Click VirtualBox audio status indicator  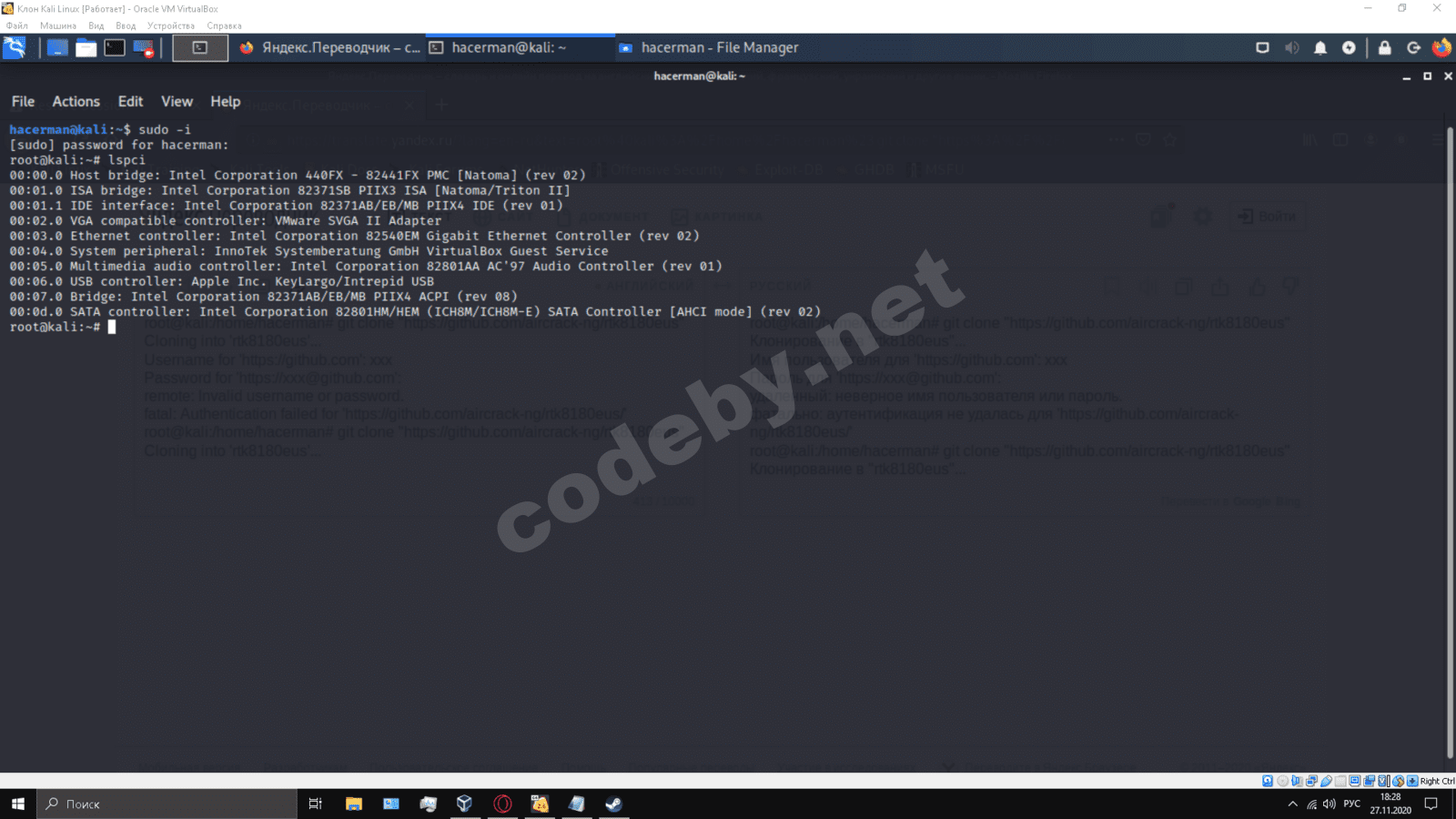click(1297, 781)
